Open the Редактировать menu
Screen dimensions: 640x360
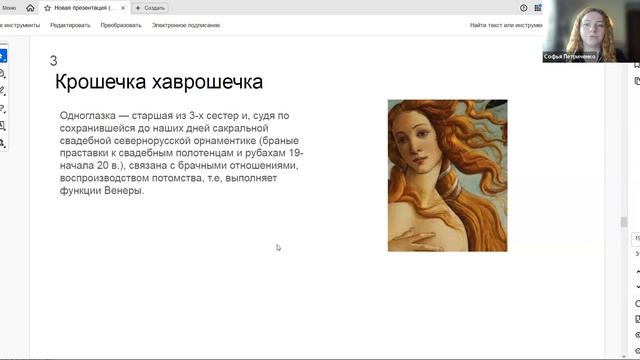click(70, 25)
